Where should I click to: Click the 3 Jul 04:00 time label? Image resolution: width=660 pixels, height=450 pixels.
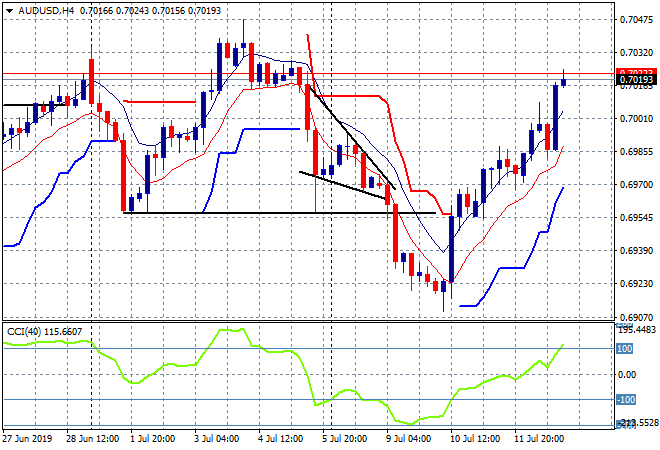[216, 439]
